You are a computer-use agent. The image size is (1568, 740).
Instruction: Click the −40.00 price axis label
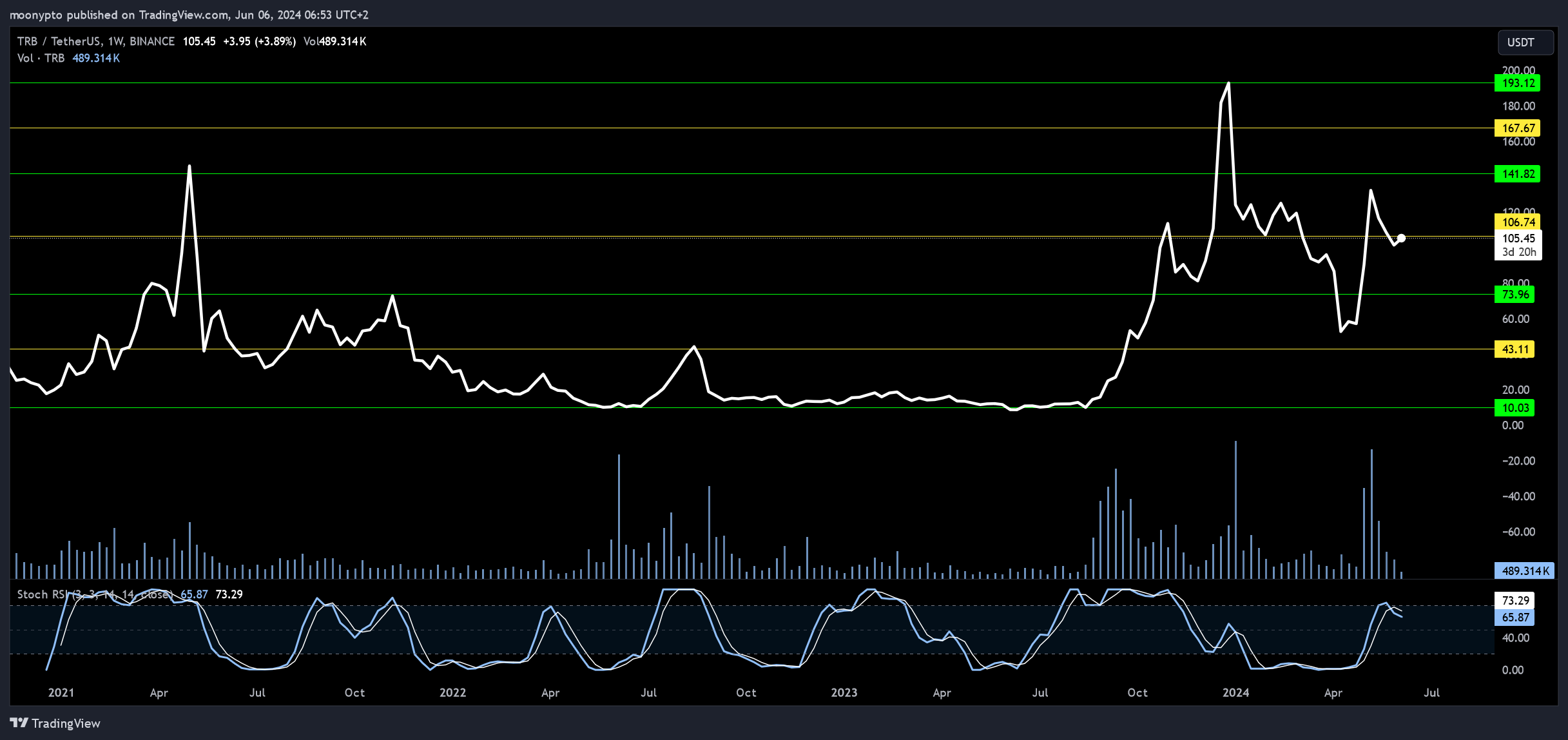(1518, 496)
